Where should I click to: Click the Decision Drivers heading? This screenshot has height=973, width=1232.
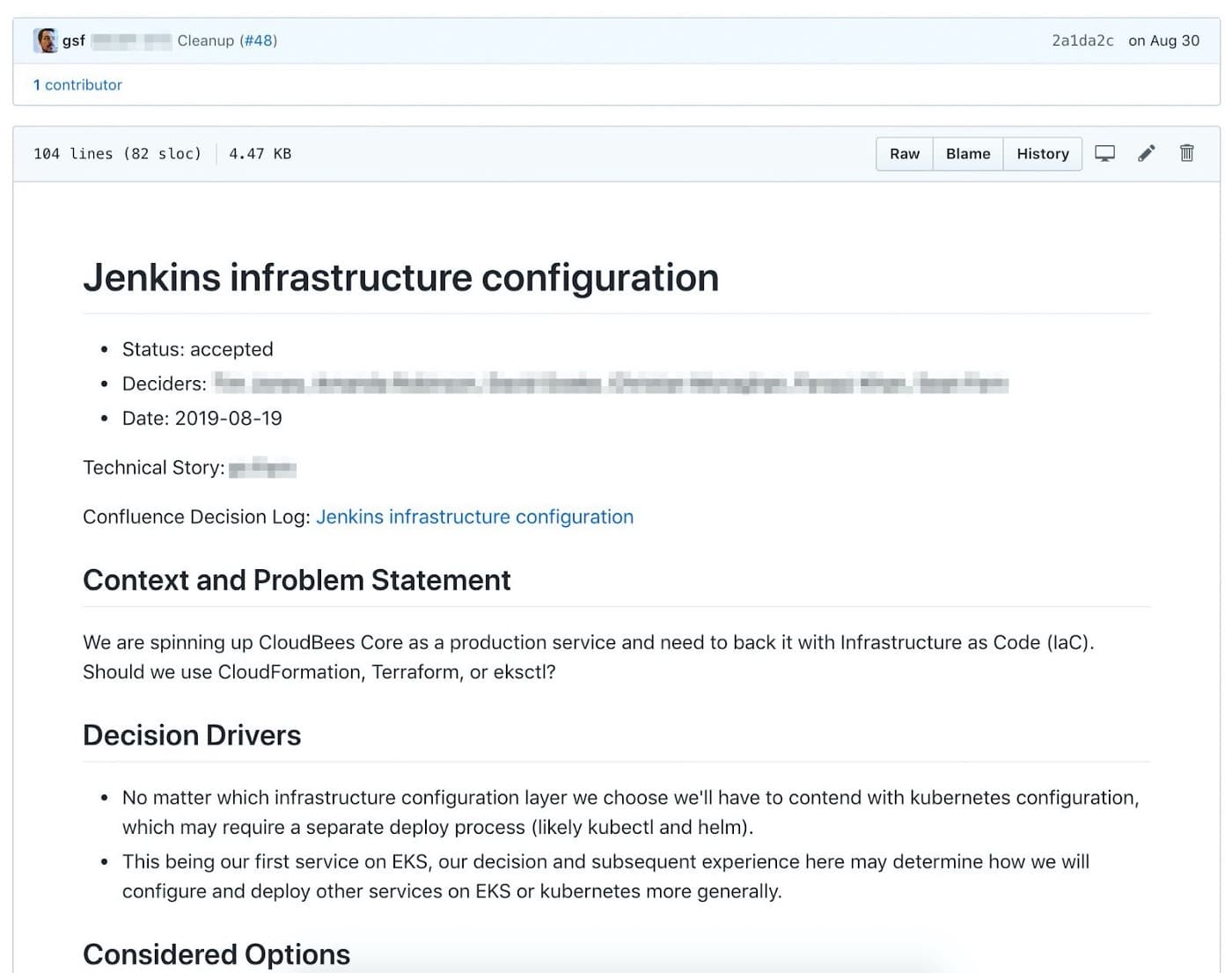(192, 735)
